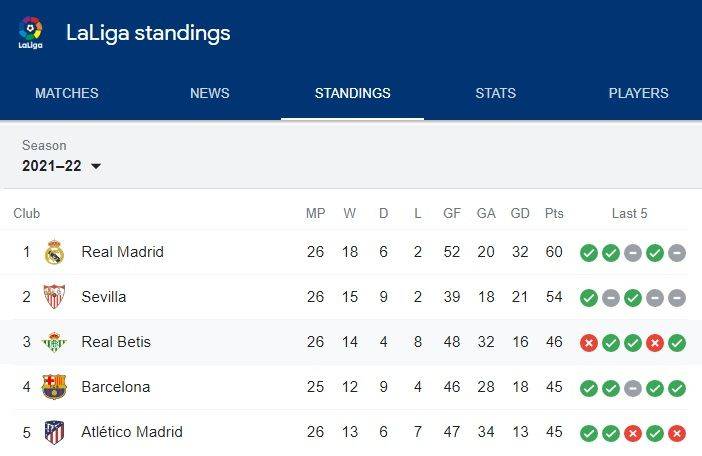Click the Atlético Madrid club crest
The image size is (702, 456).
coord(55,432)
